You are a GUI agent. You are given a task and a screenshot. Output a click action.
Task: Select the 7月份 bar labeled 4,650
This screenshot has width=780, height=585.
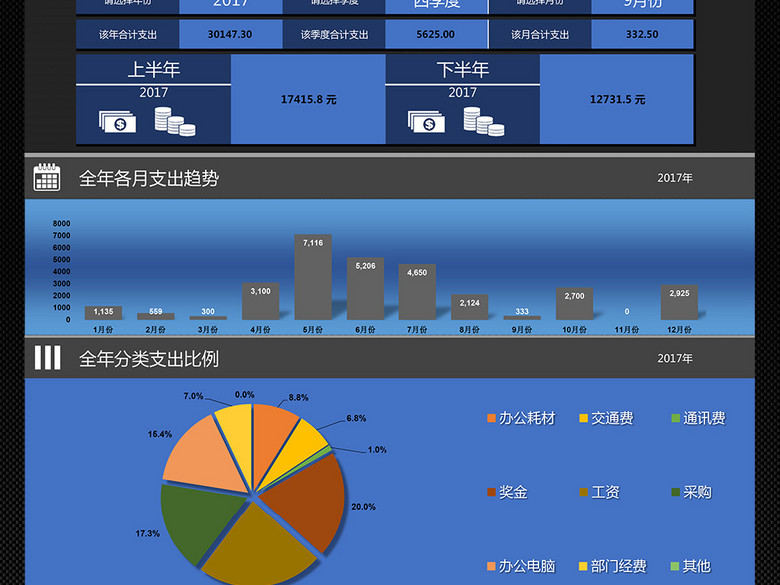tap(417, 292)
